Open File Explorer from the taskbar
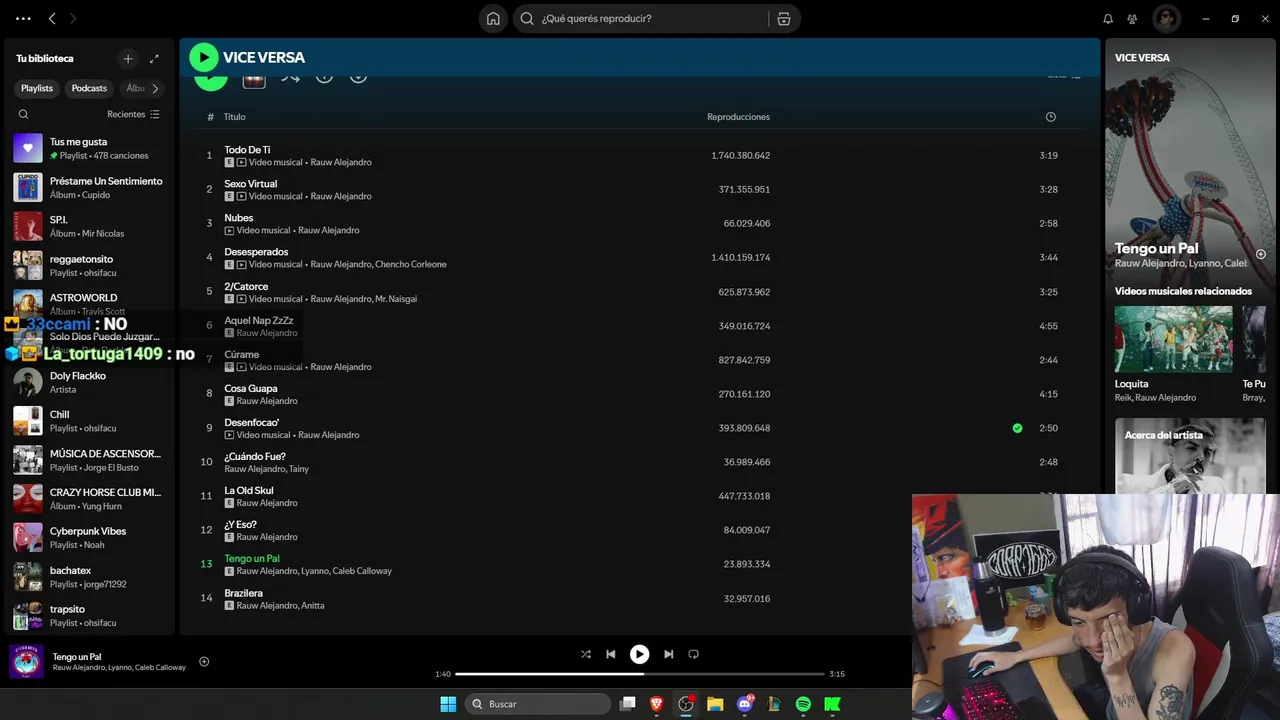 point(715,704)
